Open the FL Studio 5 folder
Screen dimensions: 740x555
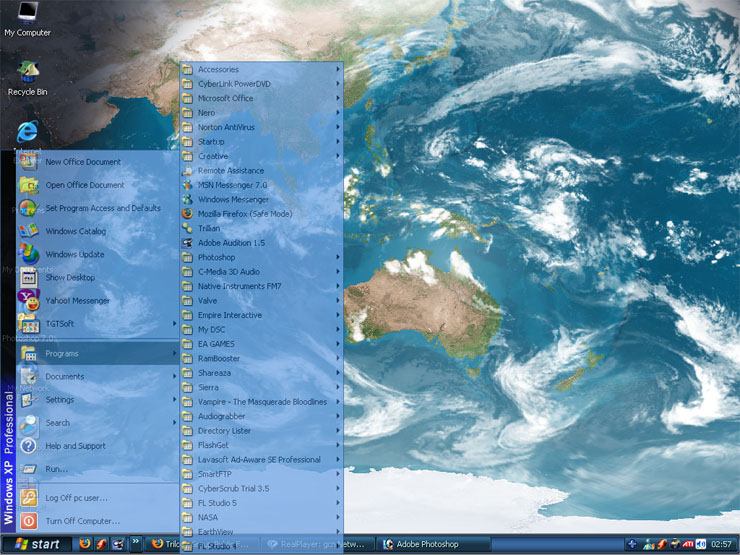(261, 503)
